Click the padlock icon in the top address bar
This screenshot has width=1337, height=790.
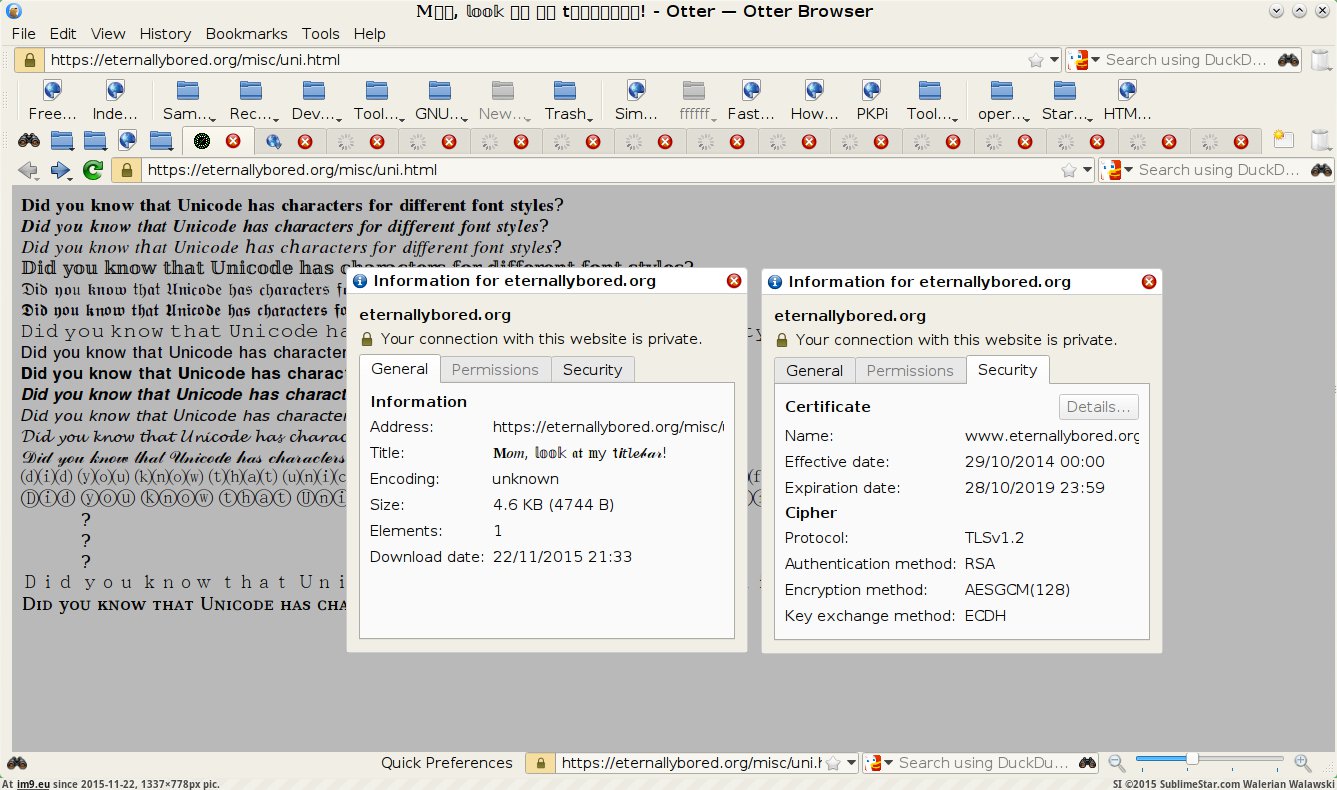[30, 60]
